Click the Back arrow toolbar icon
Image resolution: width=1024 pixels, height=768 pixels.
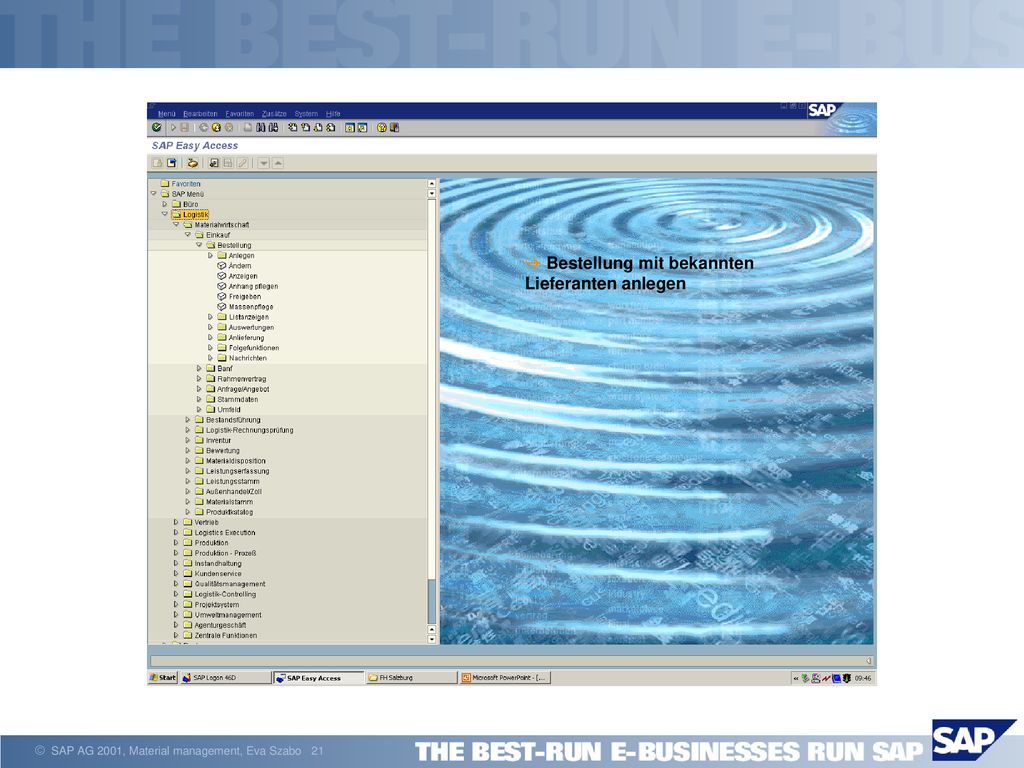[x=204, y=127]
